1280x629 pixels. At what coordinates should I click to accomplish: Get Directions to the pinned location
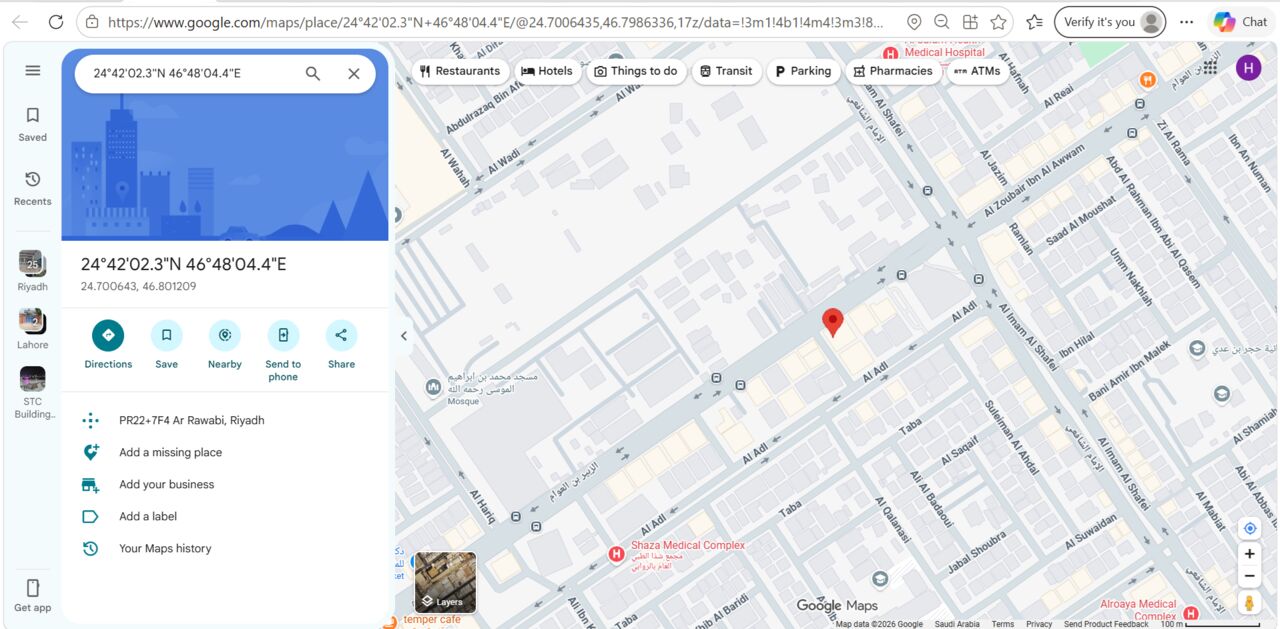(x=108, y=345)
